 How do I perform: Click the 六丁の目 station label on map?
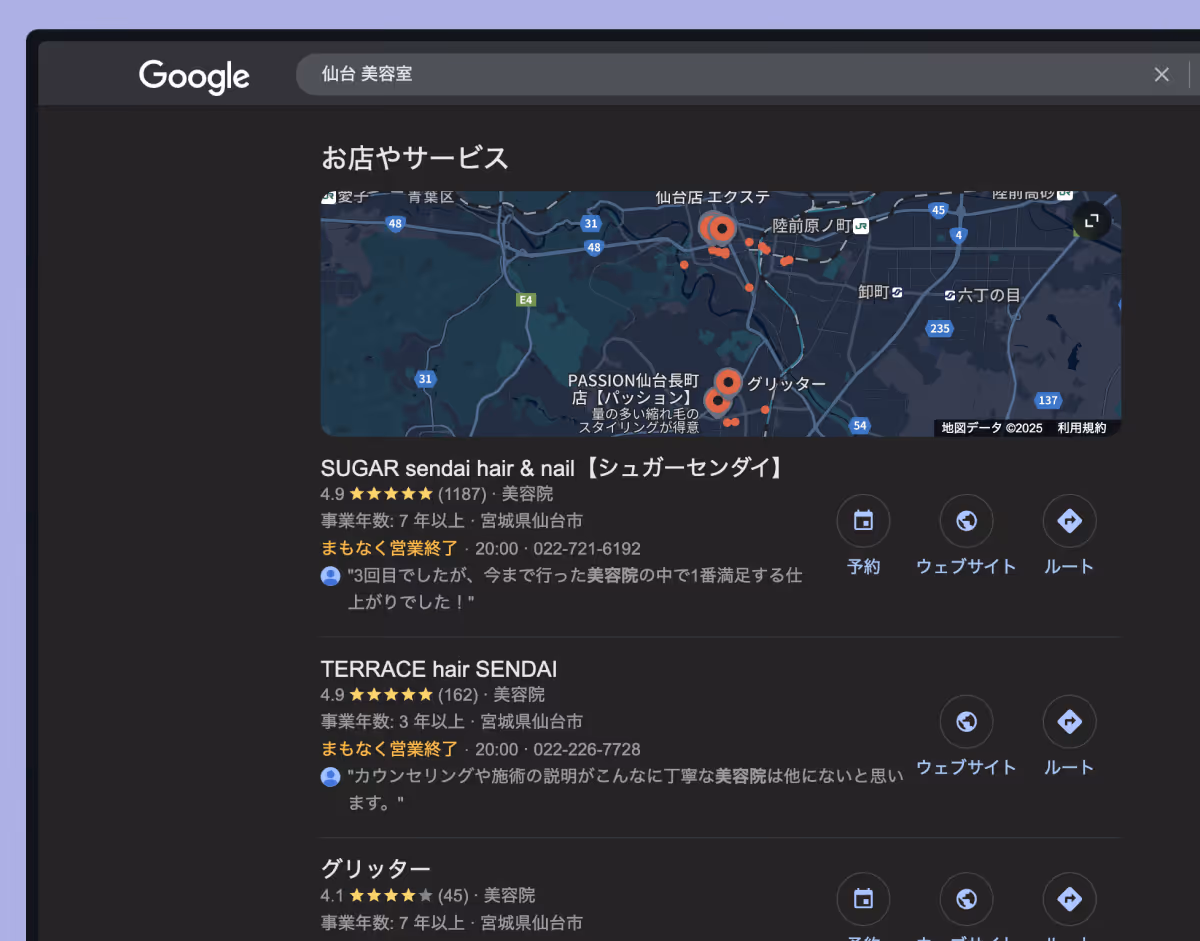coord(989,295)
